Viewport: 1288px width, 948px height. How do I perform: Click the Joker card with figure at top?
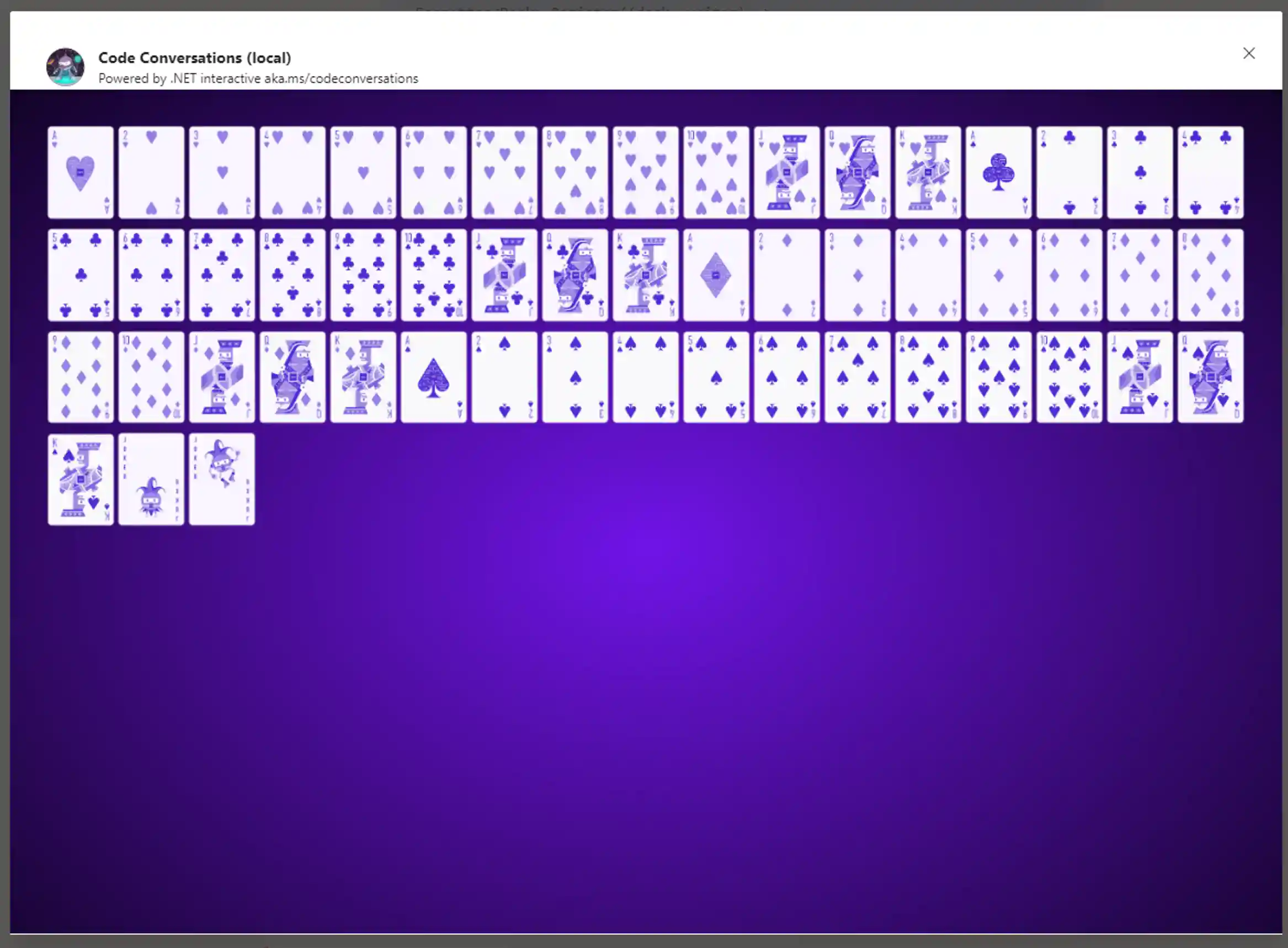click(x=221, y=479)
